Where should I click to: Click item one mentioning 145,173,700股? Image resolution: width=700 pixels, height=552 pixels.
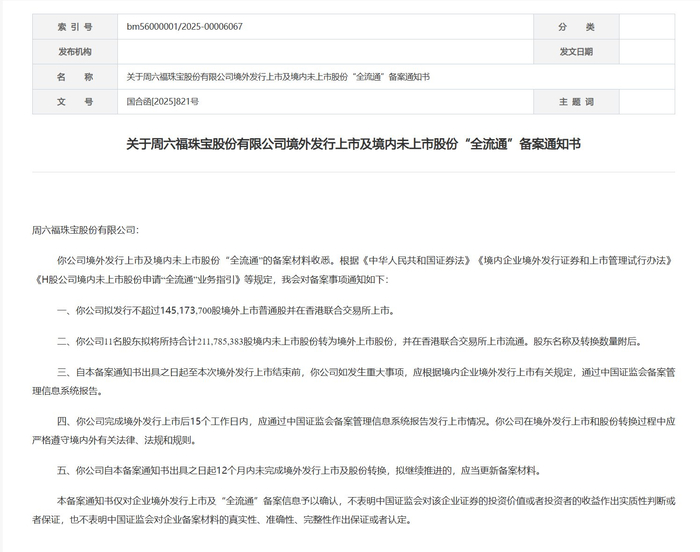(226, 310)
